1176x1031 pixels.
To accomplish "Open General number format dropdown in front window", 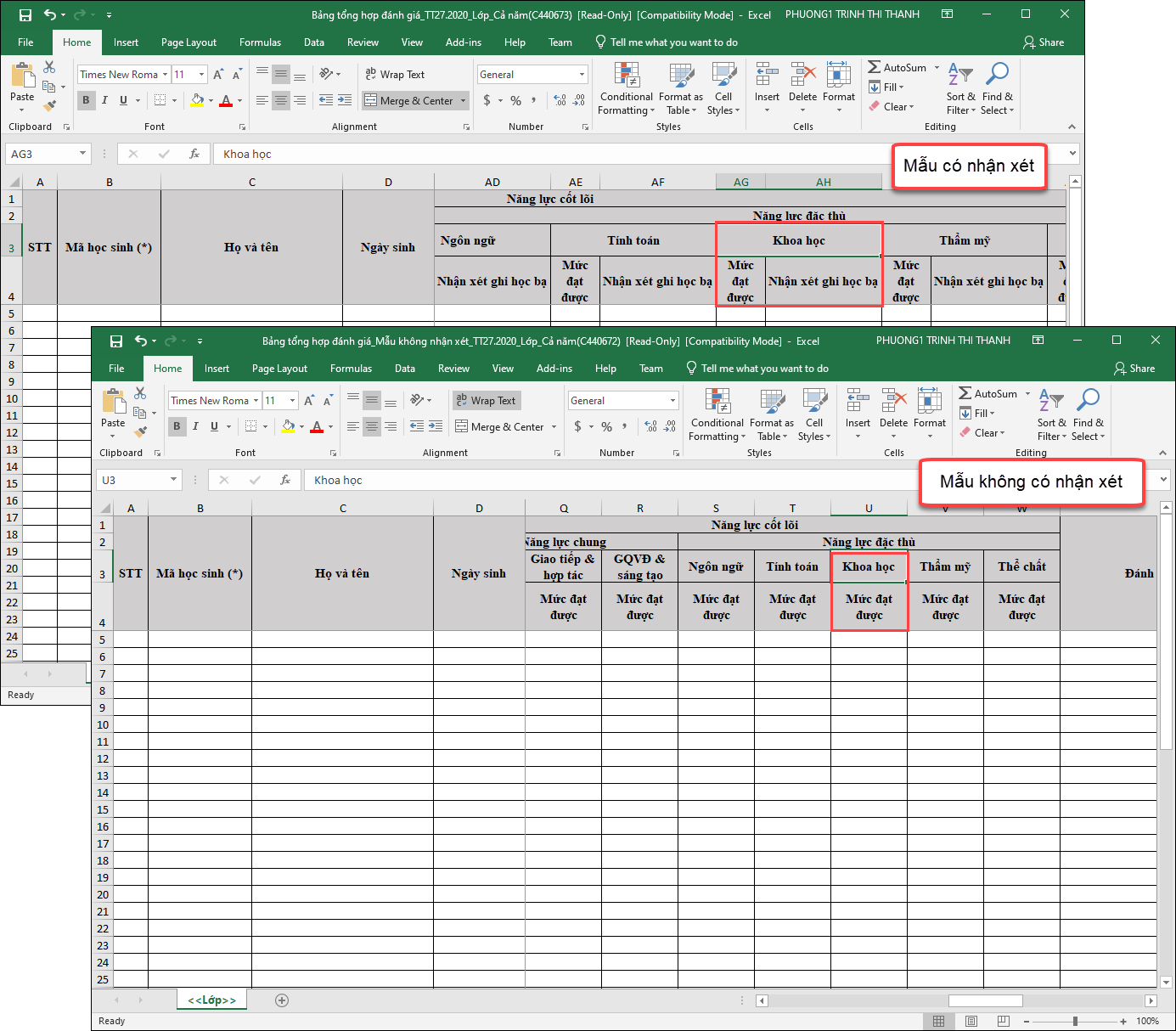I will [x=672, y=401].
